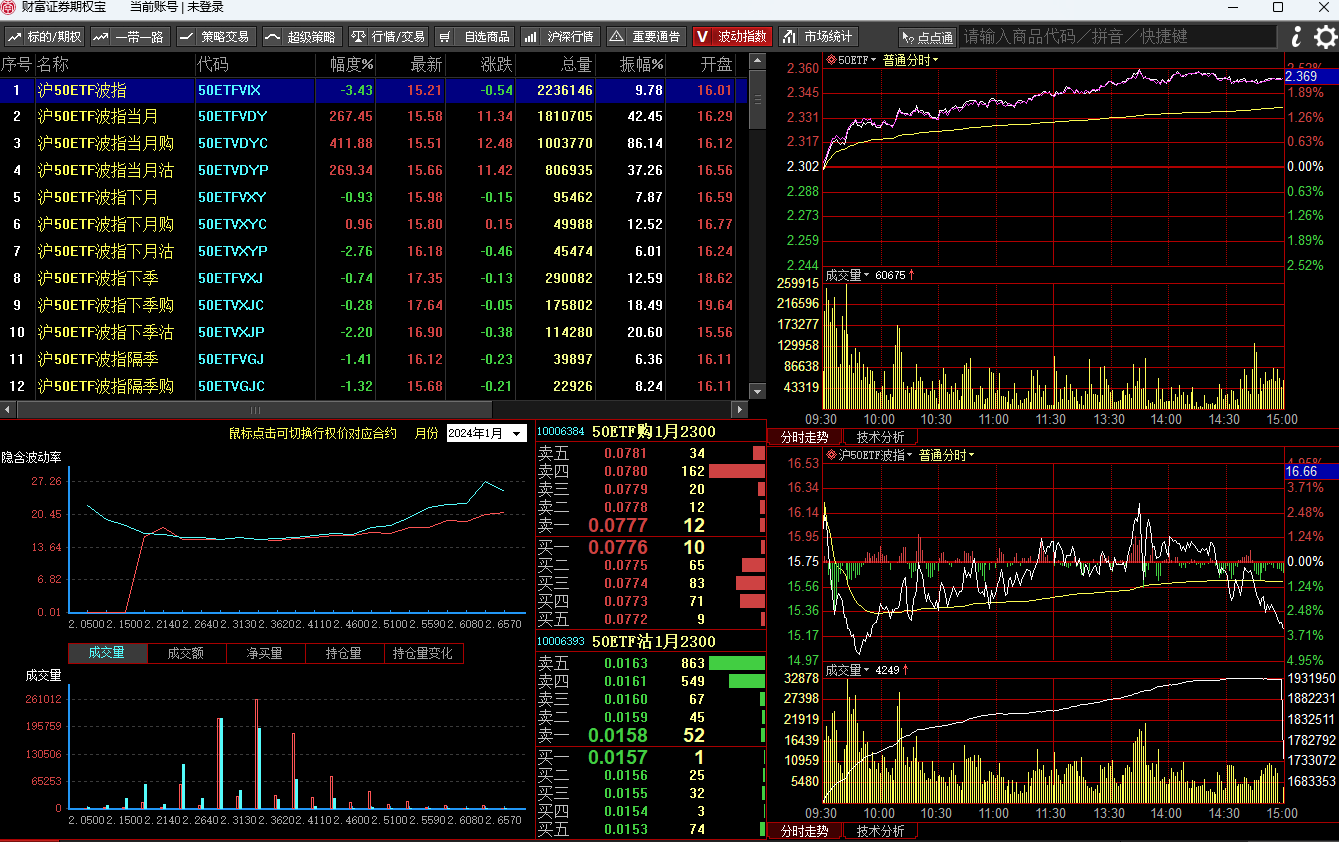1339x842 pixels.
Task: Switch the volume chart to 净买量
Action: point(265,653)
